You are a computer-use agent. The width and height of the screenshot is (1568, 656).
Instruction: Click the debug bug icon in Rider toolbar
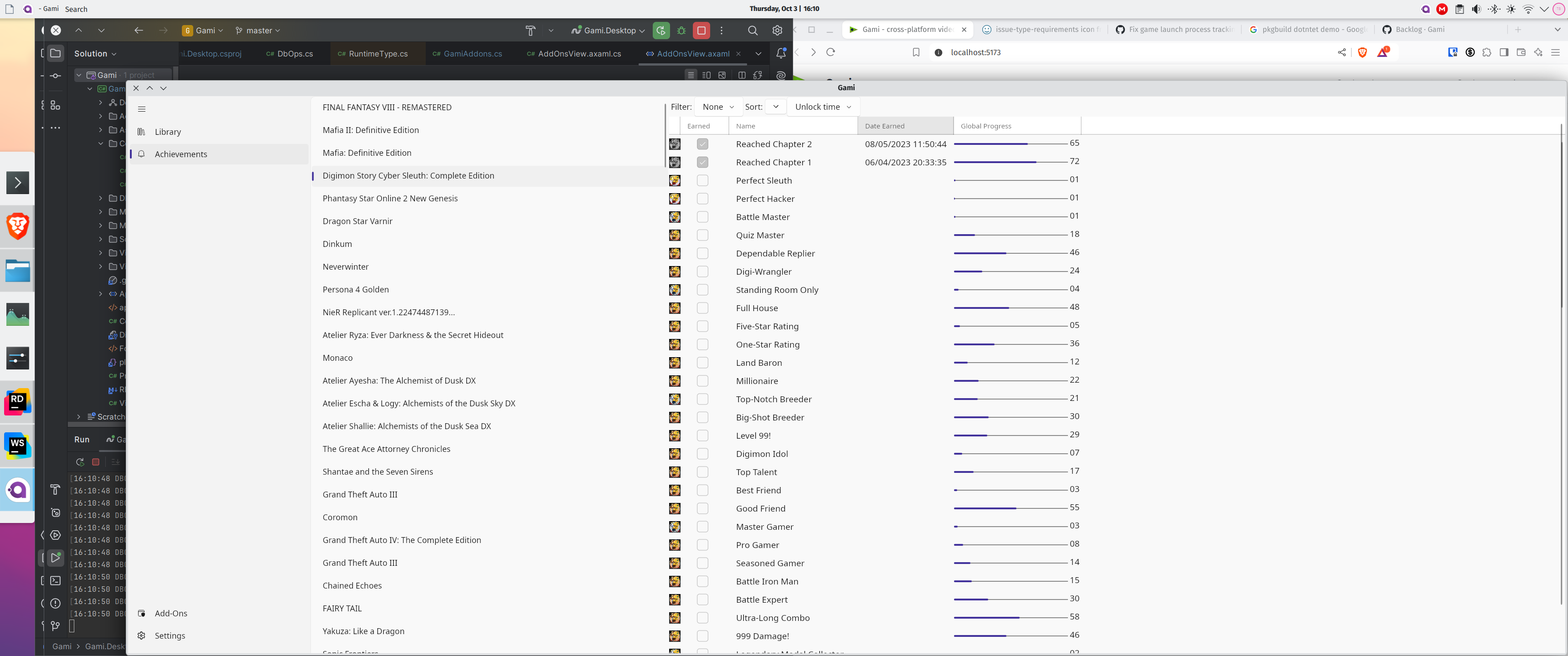(x=681, y=31)
